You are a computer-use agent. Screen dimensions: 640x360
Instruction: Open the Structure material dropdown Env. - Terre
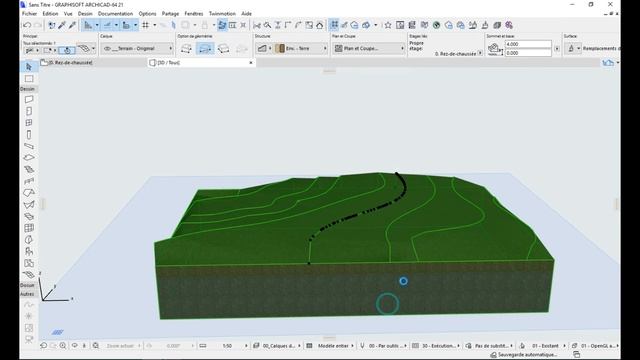pos(301,49)
